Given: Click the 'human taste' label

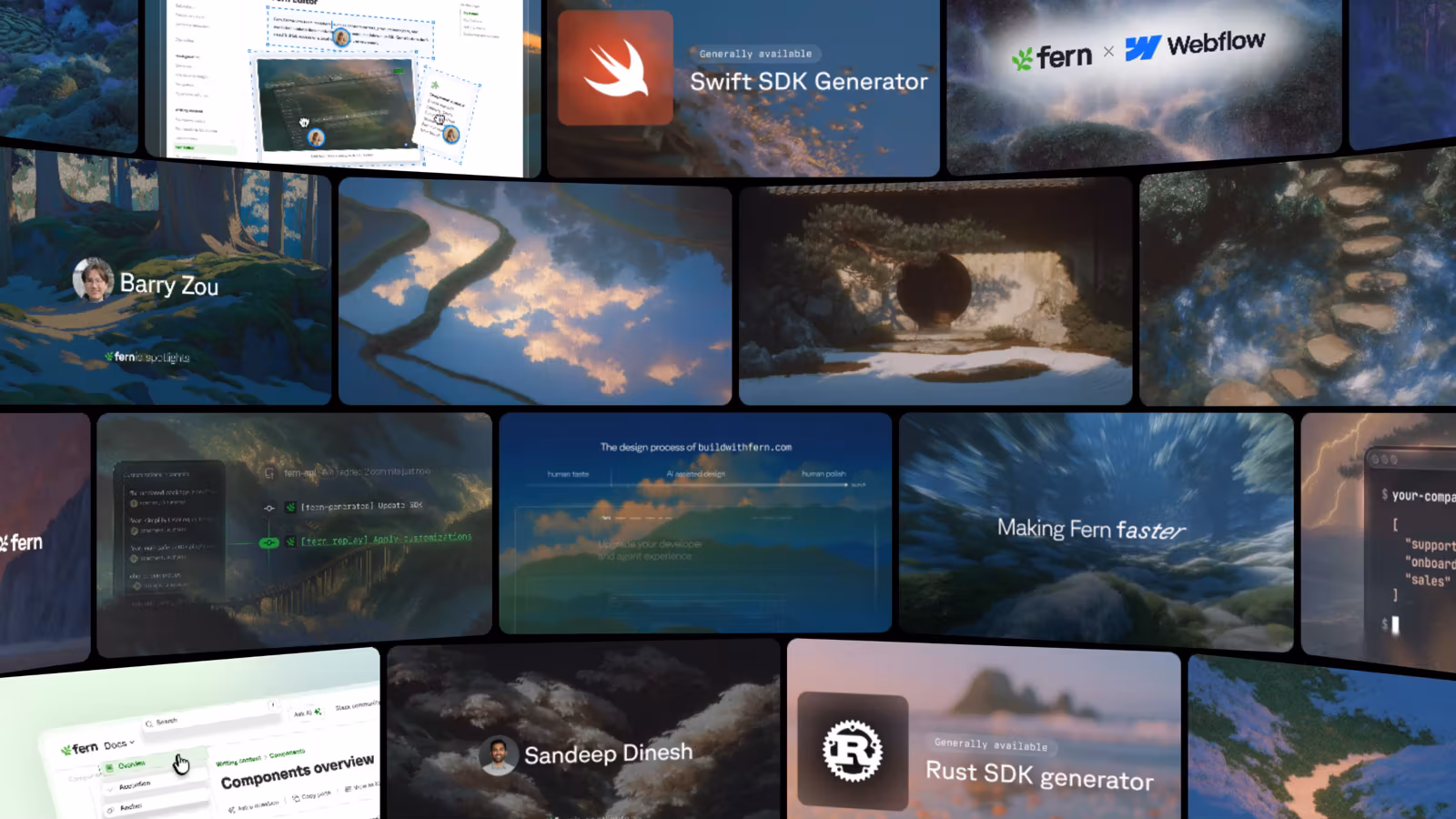Looking at the screenshot, I should (568, 474).
